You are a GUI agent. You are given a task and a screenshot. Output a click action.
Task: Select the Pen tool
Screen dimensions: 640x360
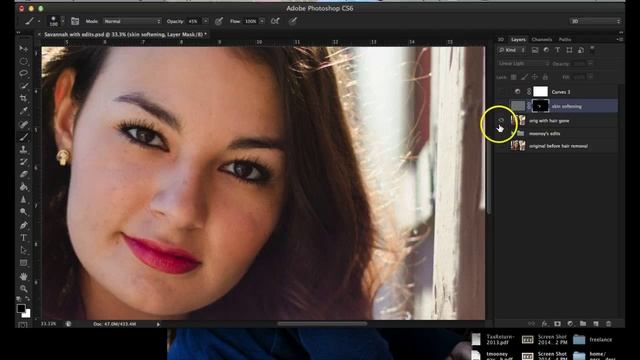pos(23,225)
